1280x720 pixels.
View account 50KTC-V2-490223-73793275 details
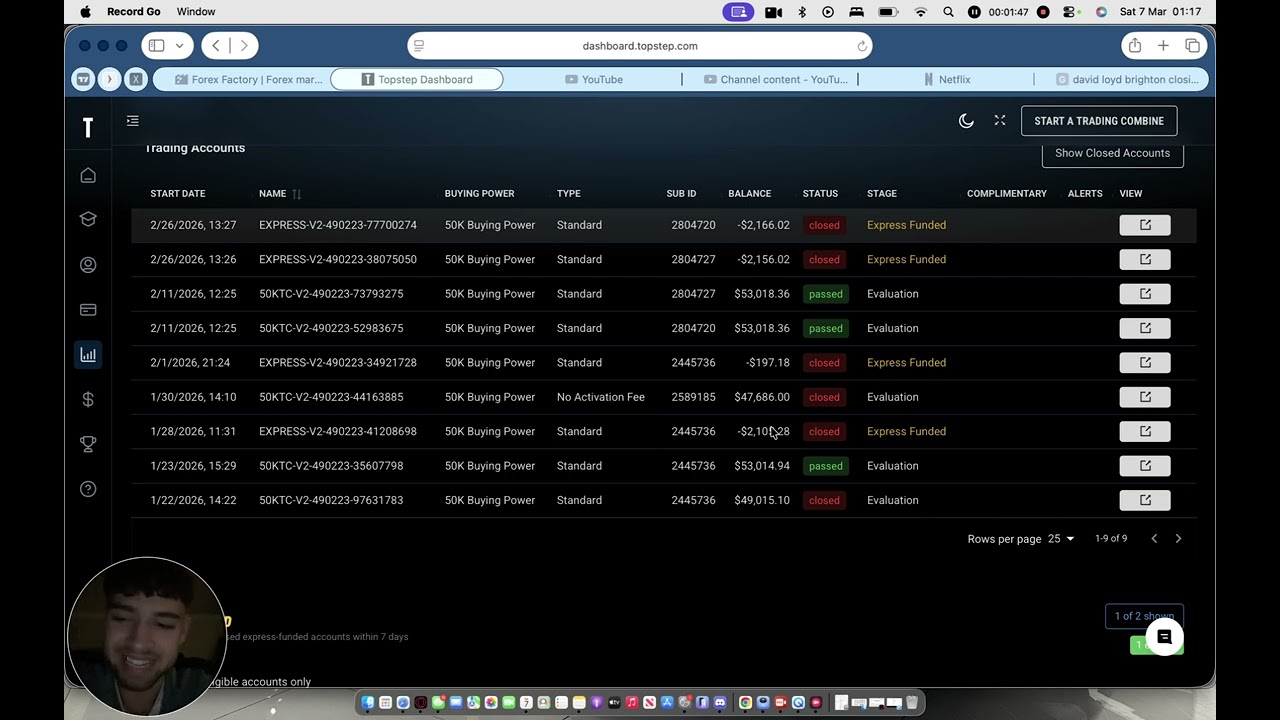1145,294
